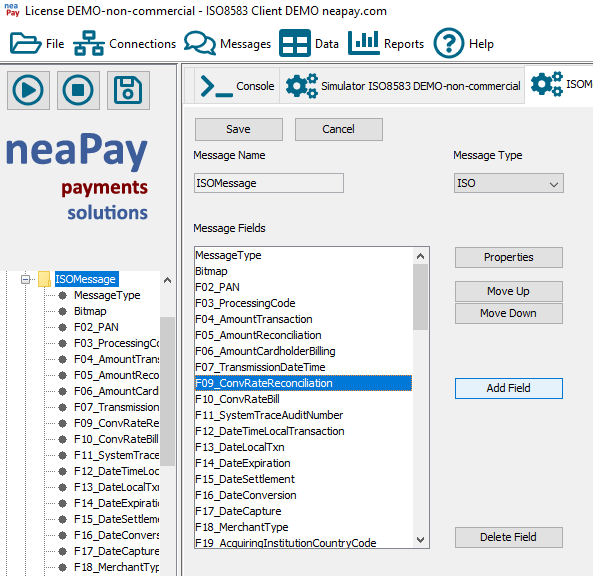This screenshot has width=593, height=576.
Task: Click the floppy disk save icon
Action: [x=128, y=90]
